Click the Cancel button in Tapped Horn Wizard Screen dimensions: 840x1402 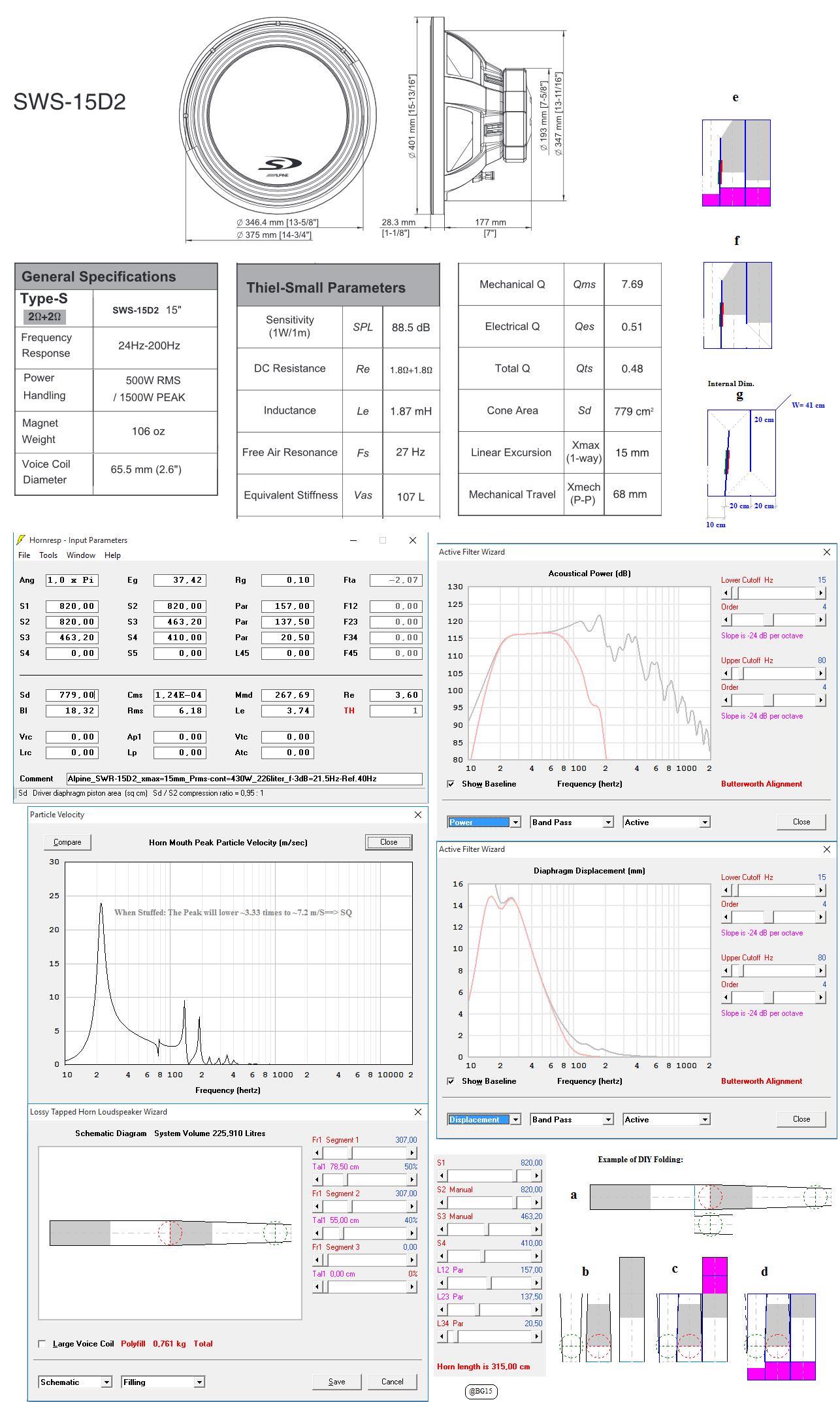point(392,1381)
